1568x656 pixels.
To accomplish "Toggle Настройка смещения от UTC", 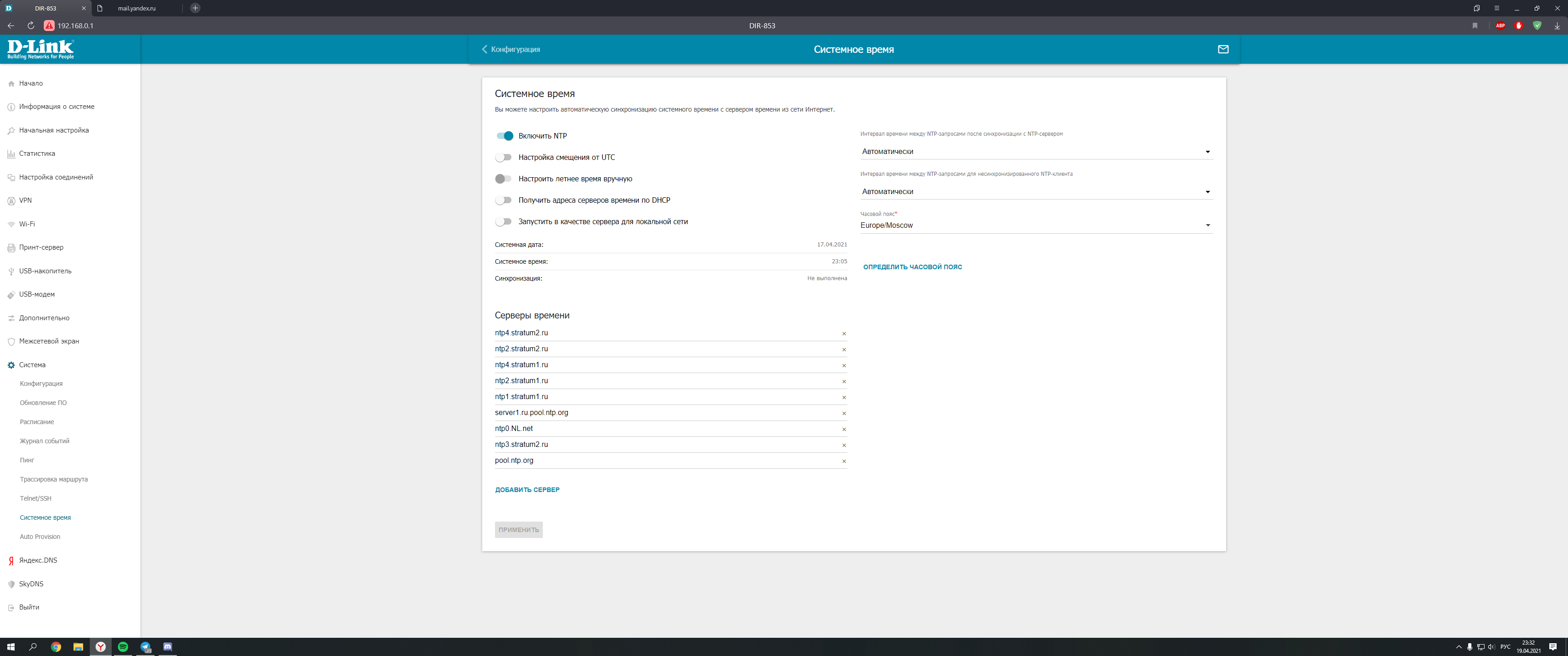I will 503,157.
